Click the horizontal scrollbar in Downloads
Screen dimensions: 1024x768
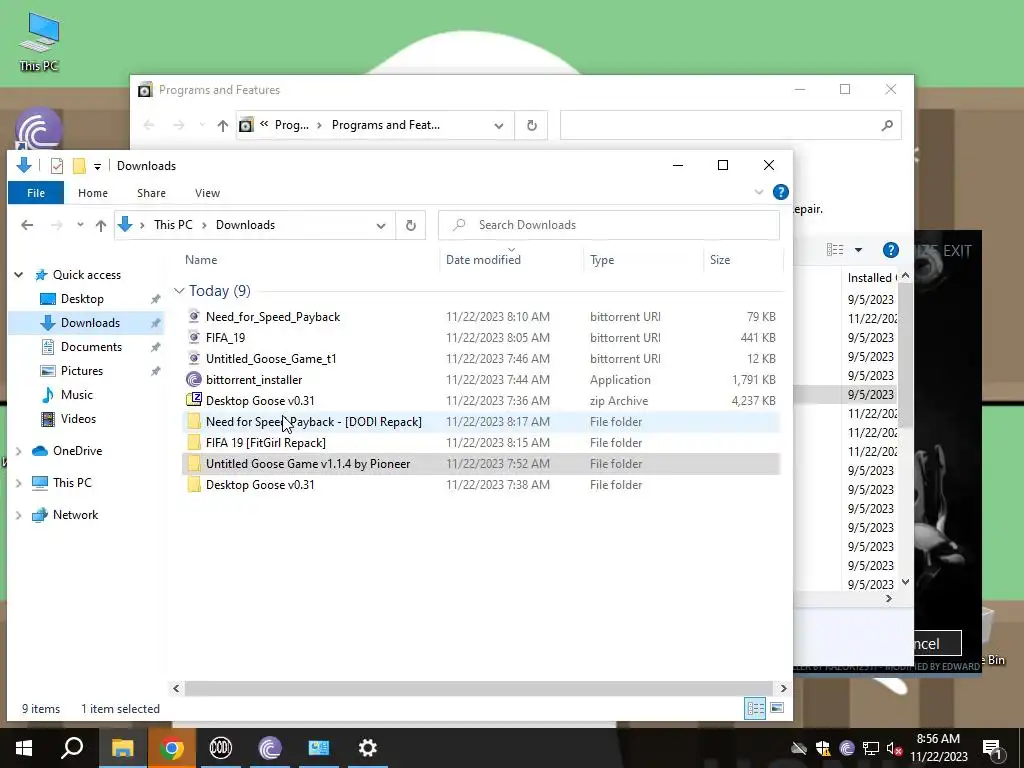[479, 688]
